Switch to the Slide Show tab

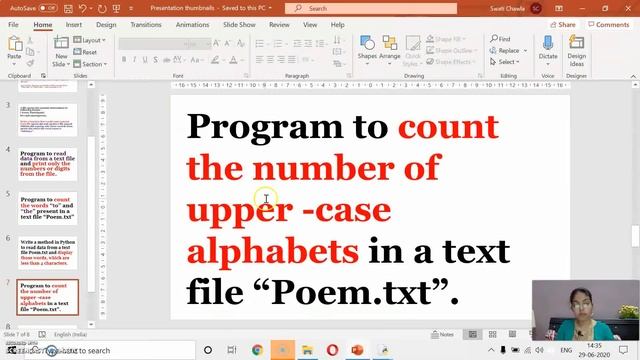coord(239,24)
